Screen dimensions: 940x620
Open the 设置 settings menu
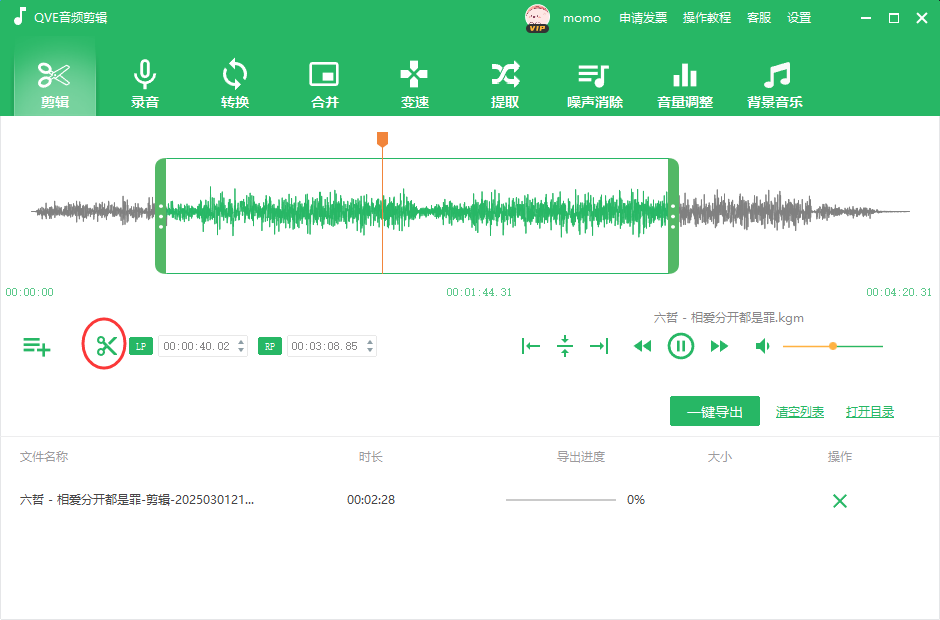click(x=799, y=18)
